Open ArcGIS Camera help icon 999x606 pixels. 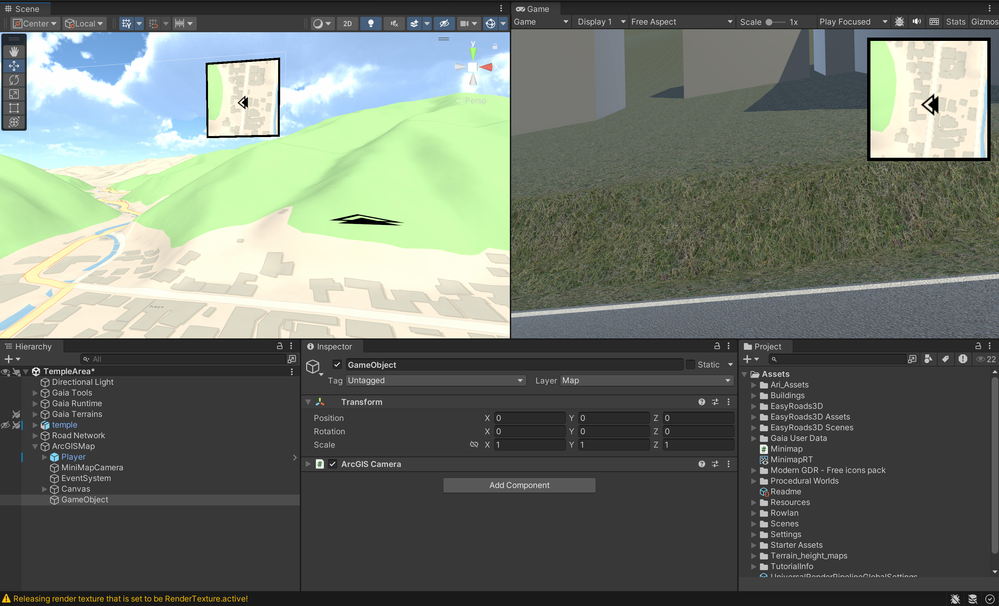pos(701,464)
